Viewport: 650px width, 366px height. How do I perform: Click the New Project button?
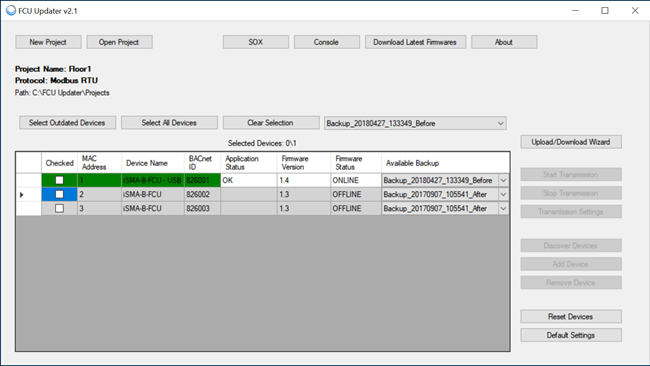point(48,42)
